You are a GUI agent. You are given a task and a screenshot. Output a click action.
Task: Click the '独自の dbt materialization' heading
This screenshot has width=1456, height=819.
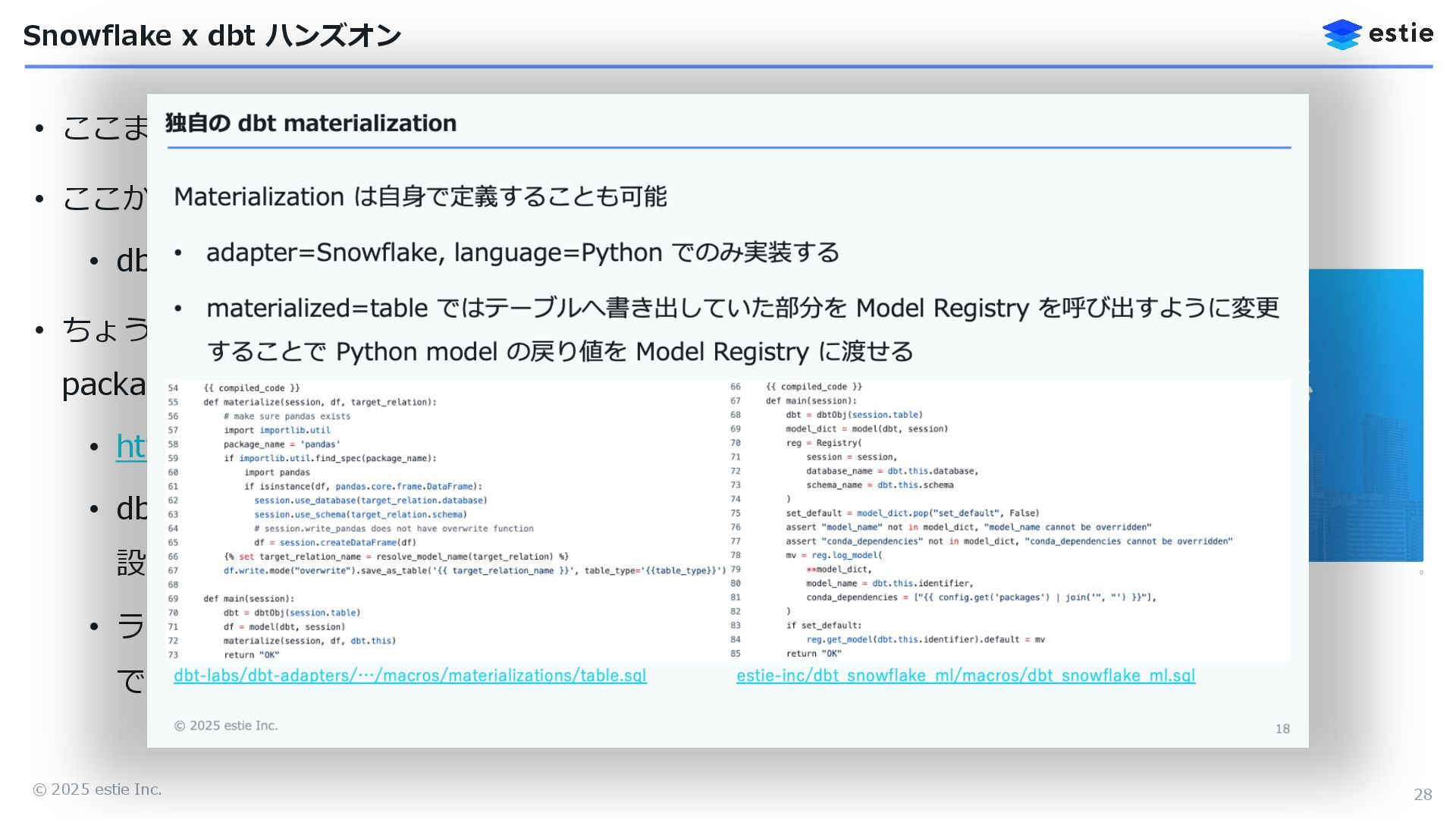[x=311, y=123]
